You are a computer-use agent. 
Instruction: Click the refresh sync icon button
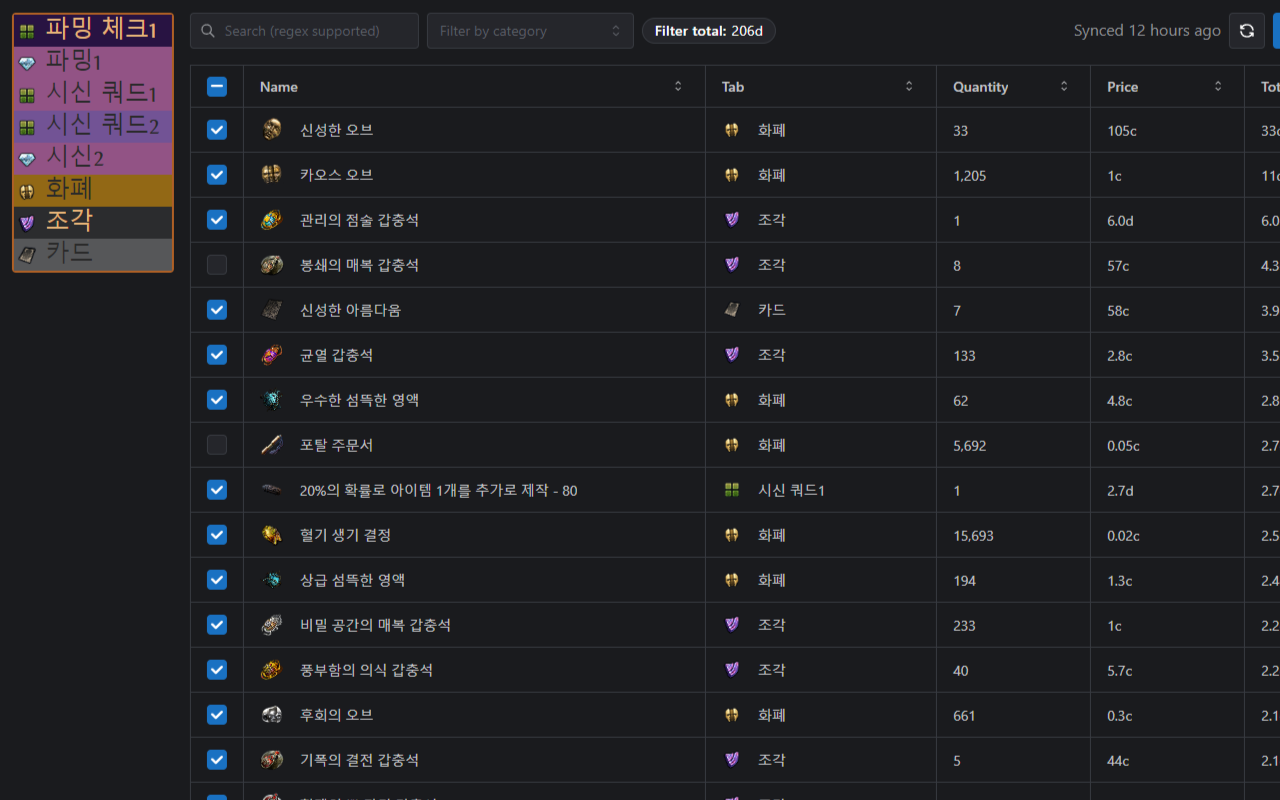pyautogui.click(x=1246, y=31)
